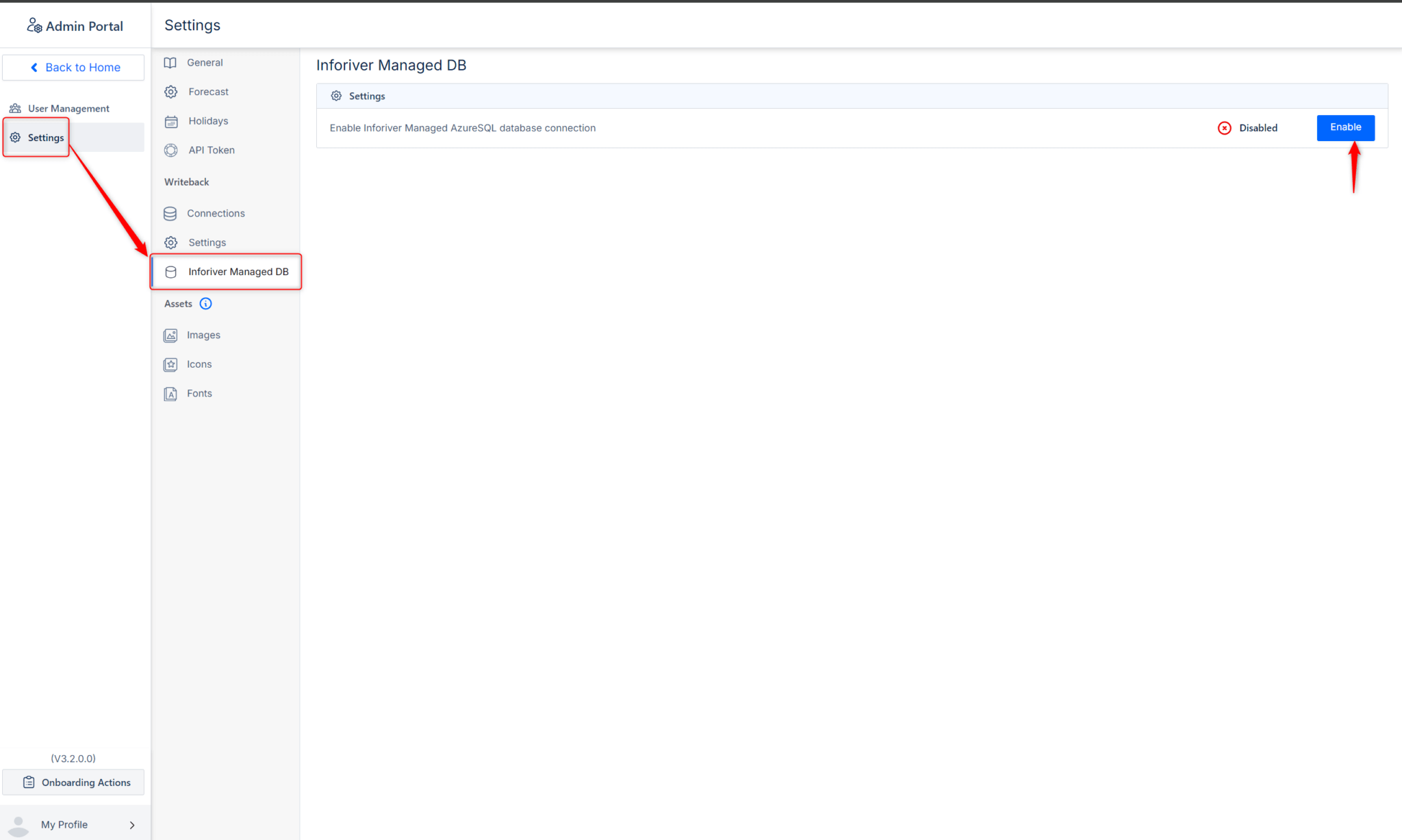Screen dimensions: 1402x840
Task: Click the API Token icon
Action: pyautogui.click(x=170, y=150)
